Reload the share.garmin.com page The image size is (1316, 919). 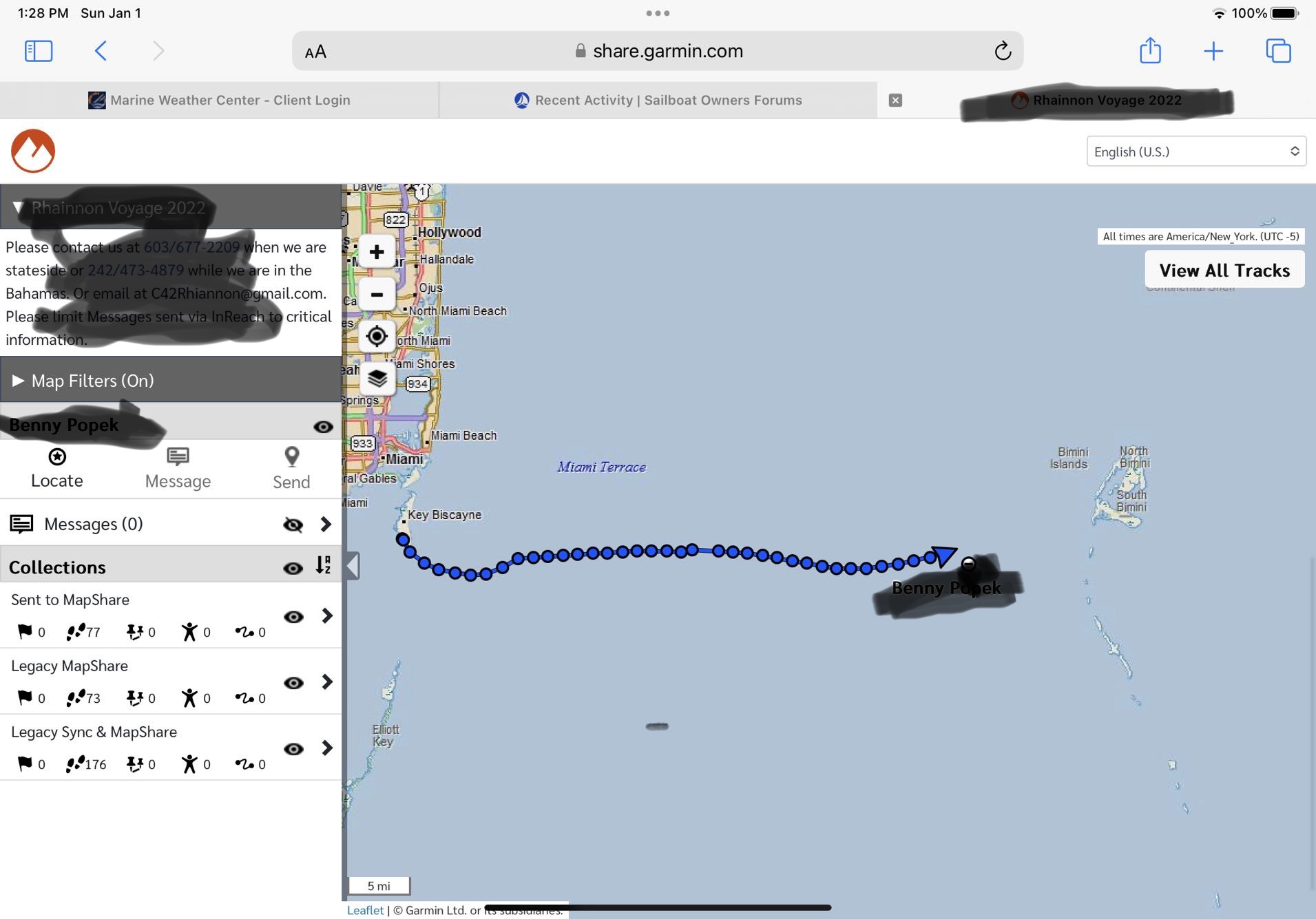point(1003,50)
